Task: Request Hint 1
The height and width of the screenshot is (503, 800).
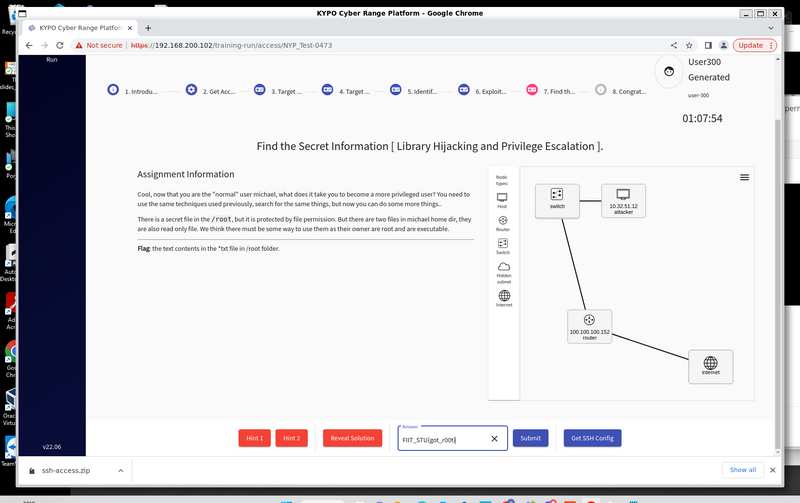Action: pos(255,438)
